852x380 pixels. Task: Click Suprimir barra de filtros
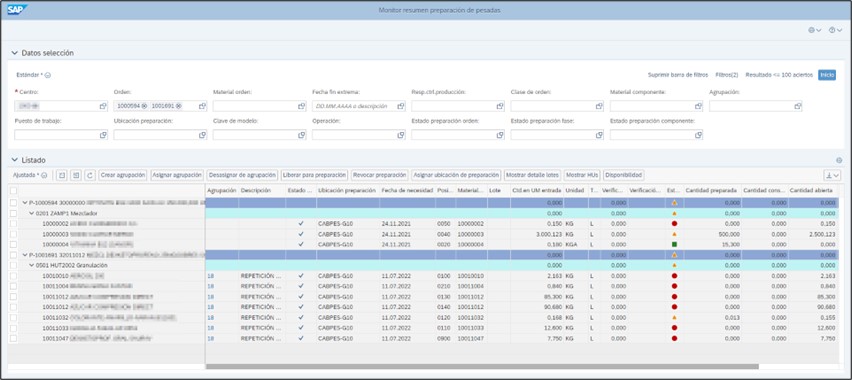coord(678,74)
